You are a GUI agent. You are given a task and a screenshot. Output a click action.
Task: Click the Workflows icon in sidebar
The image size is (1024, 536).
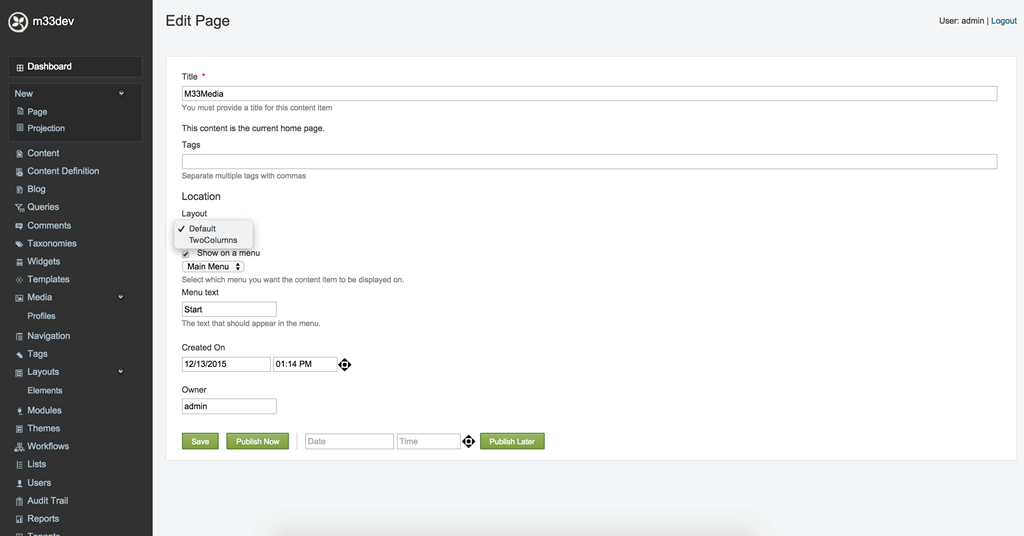[x=19, y=447]
